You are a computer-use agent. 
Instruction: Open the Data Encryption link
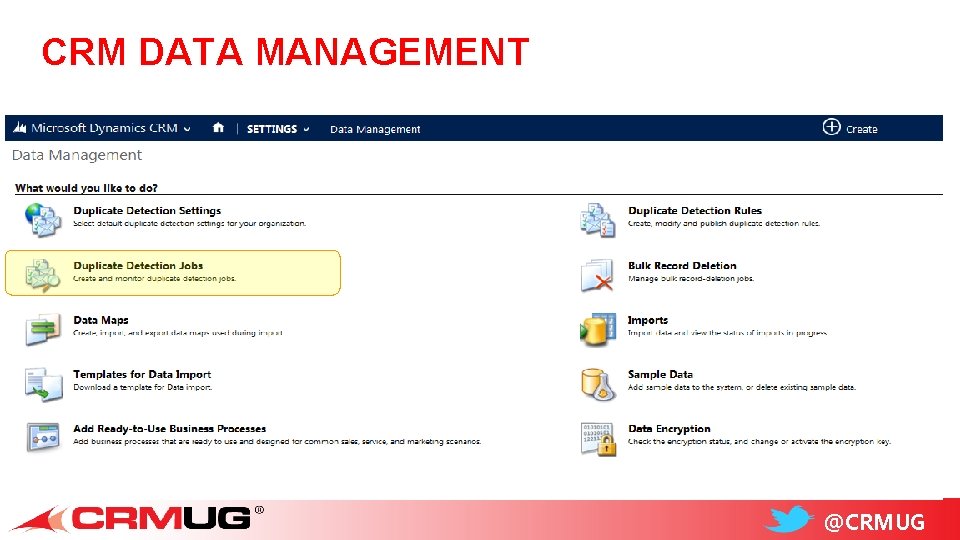[x=669, y=429]
